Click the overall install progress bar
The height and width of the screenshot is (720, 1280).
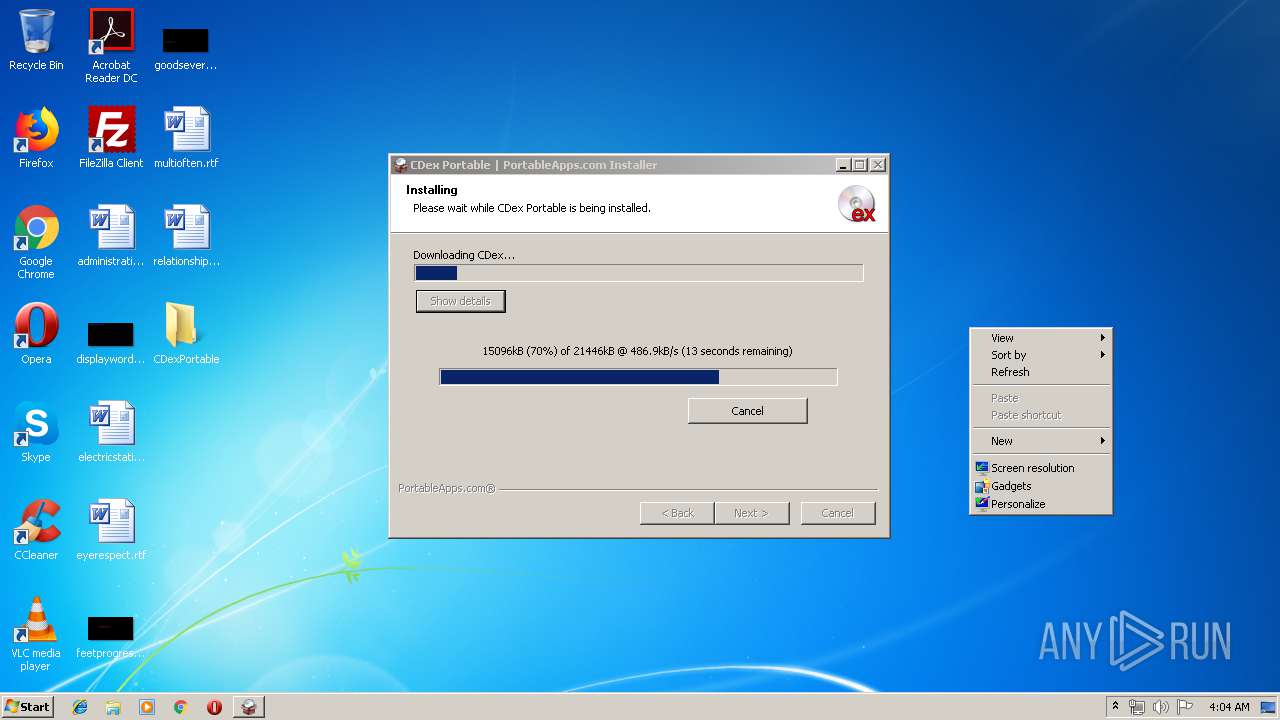point(638,273)
